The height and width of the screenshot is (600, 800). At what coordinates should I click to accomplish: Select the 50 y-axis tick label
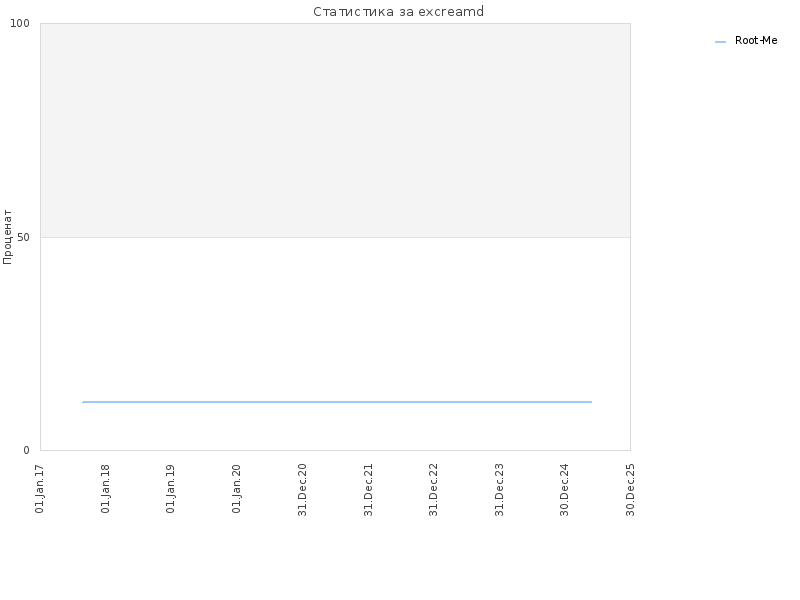pyautogui.click(x=23, y=237)
